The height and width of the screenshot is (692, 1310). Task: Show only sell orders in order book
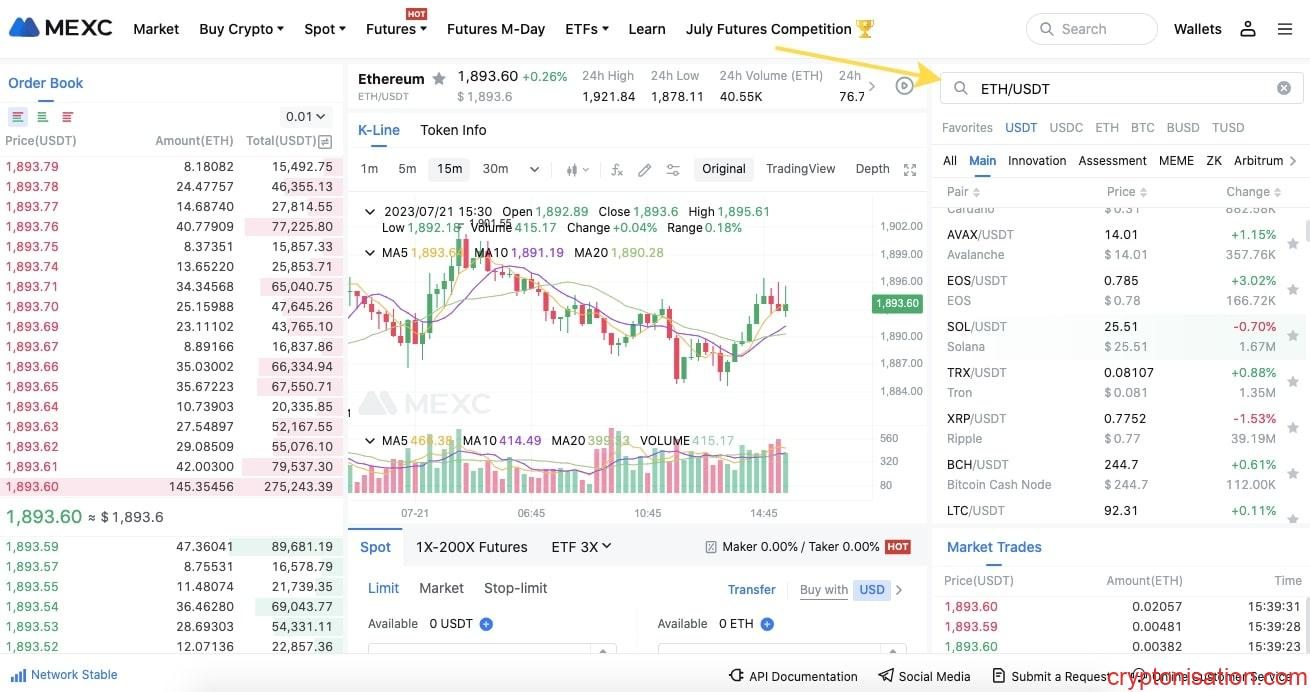(68, 117)
